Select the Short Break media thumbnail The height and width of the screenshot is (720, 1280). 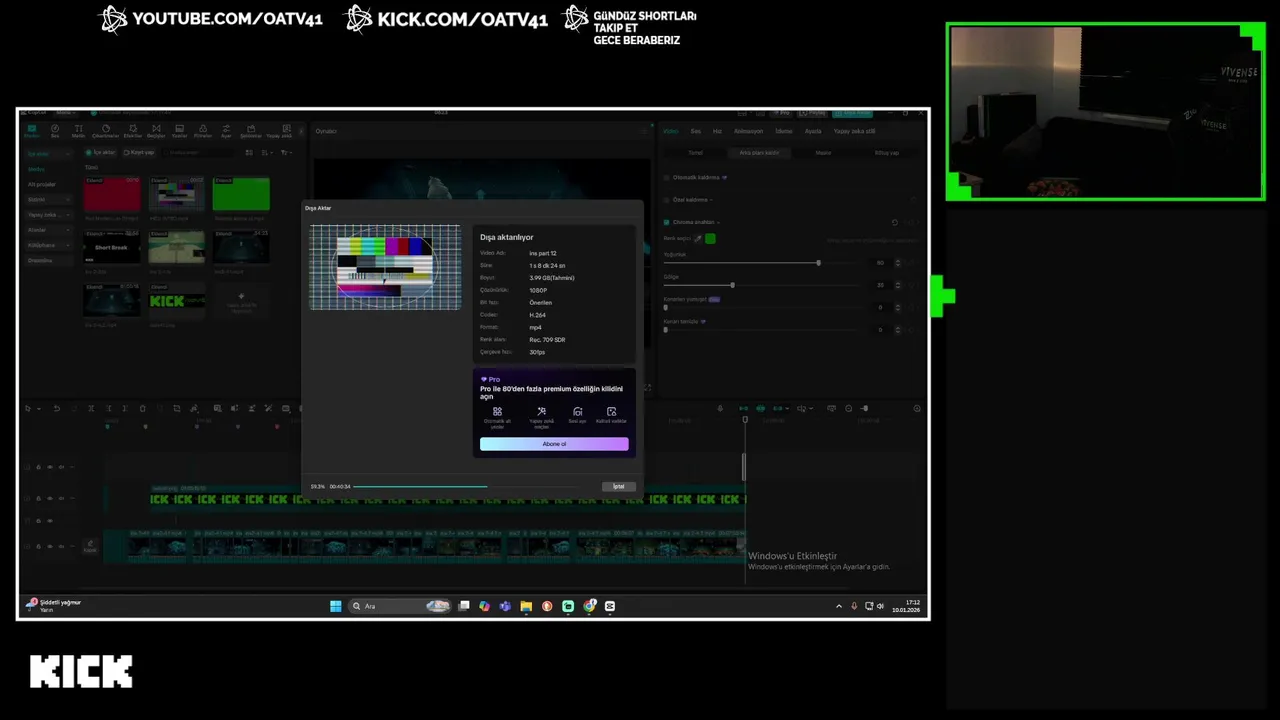pyautogui.click(x=111, y=247)
